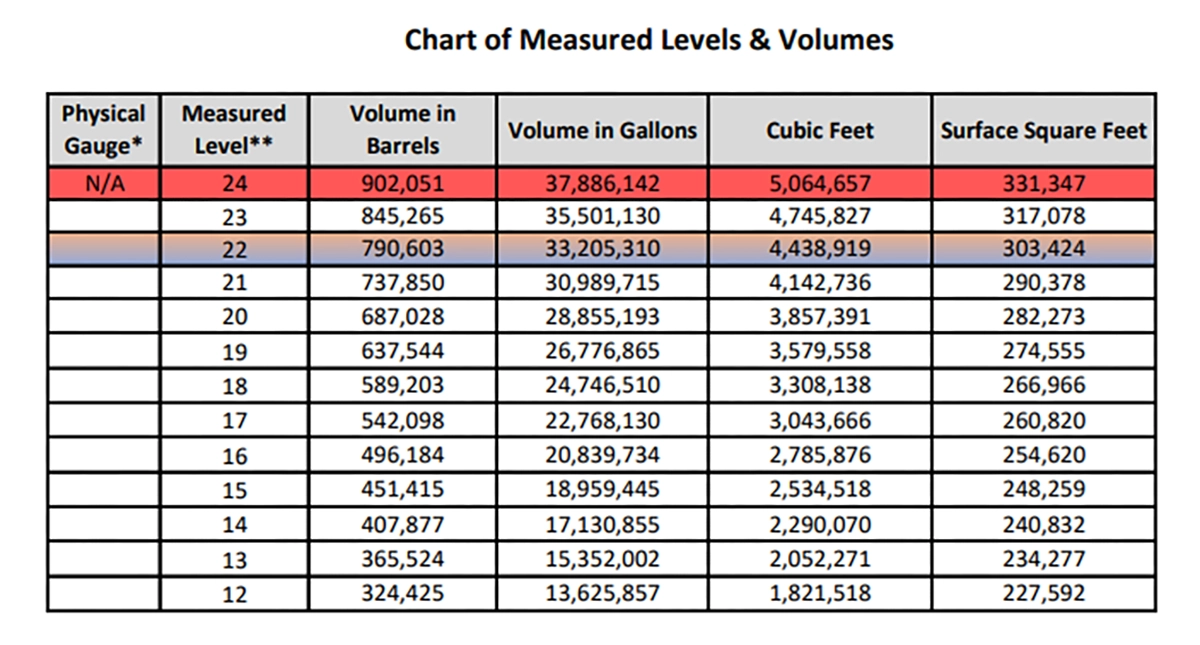
Task: Click barrels value '365,524'
Action: pyautogui.click(x=402, y=558)
